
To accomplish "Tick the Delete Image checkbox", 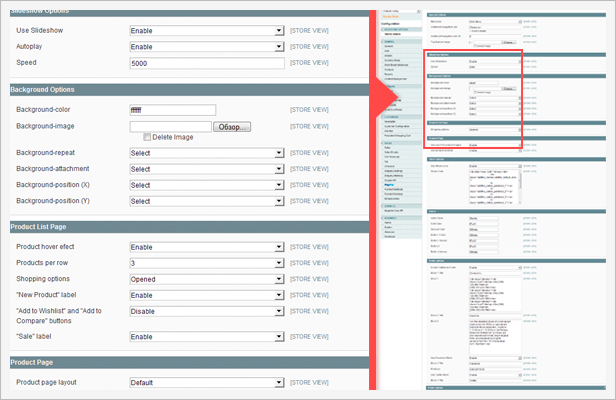I will click(x=148, y=137).
